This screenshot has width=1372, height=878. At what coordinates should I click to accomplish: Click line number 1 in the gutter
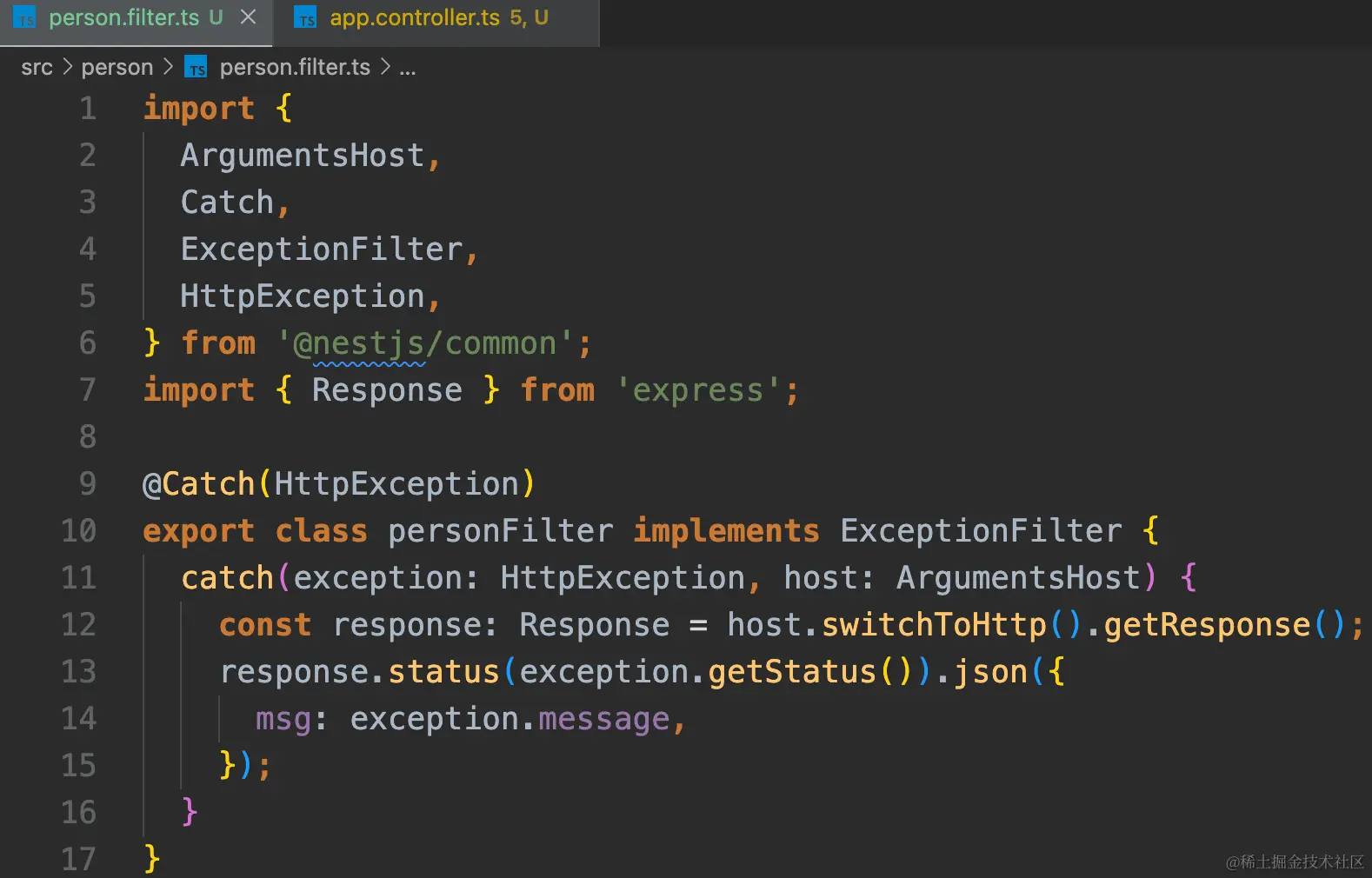tap(88, 109)
